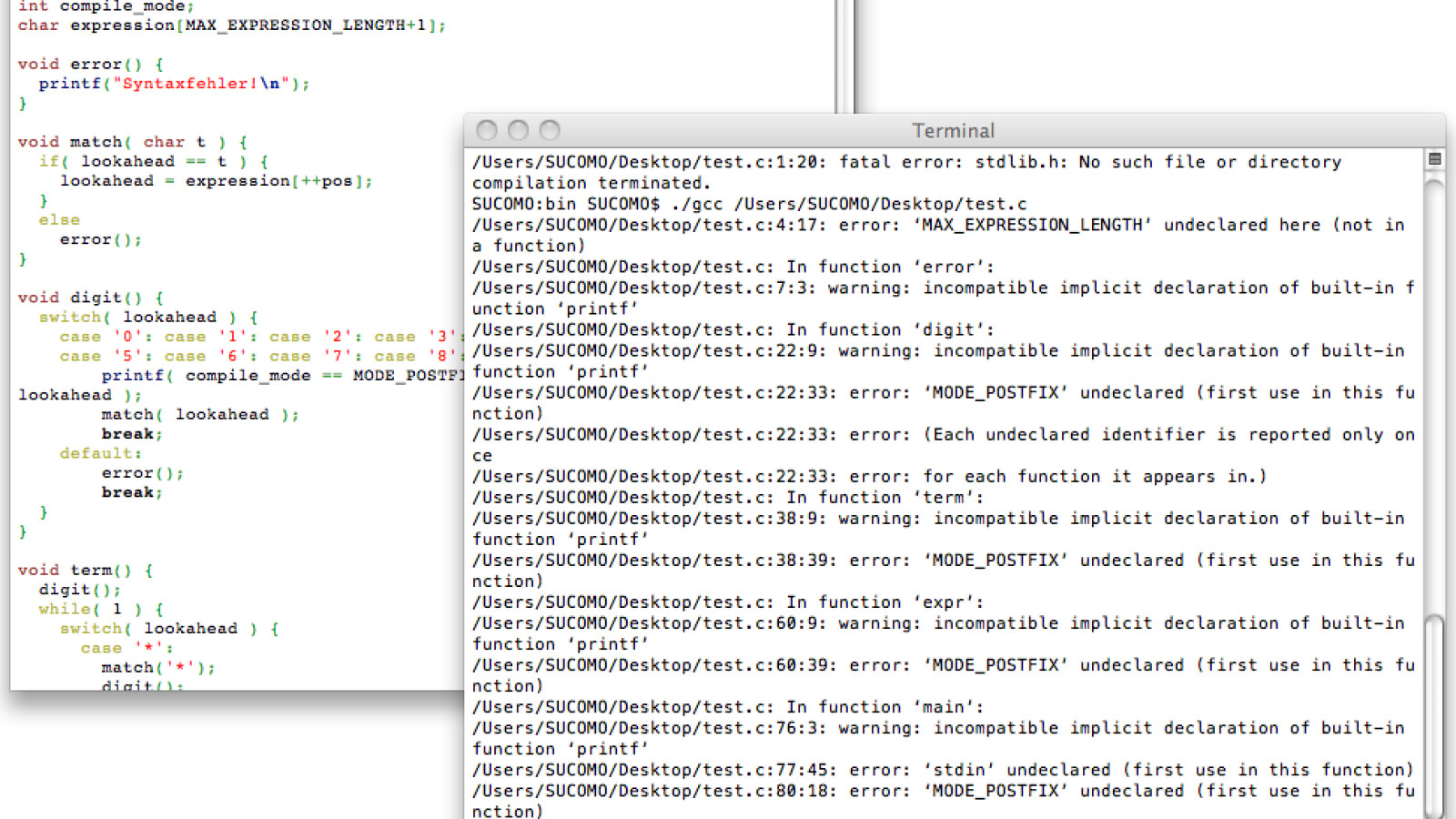Click the 'default:' label in the code
This screenshot has height=819, width=1456.
pyautogui.click(x=100, y=453)
